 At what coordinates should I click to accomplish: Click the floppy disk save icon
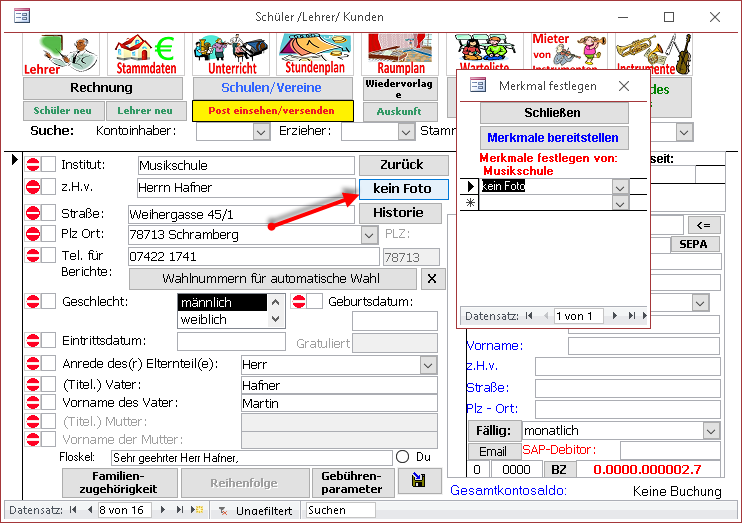tap(412, 482)
